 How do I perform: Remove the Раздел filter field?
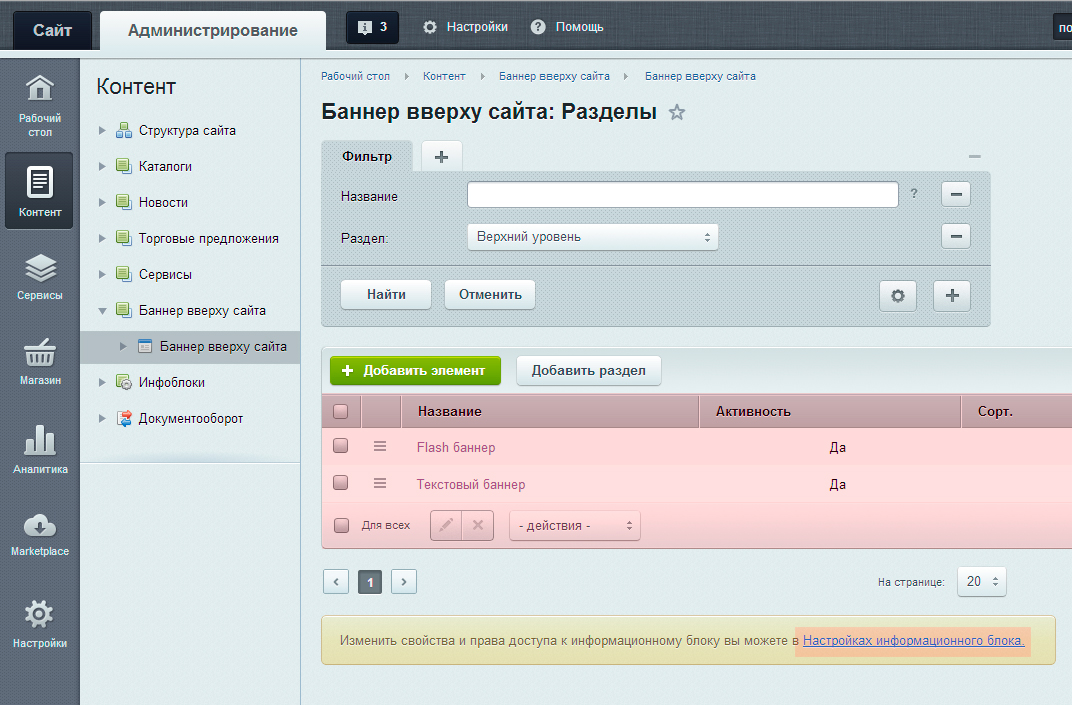point(956,237)
